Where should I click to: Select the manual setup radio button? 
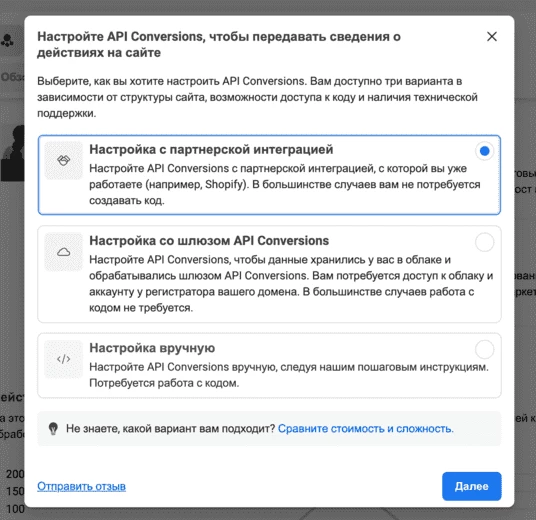[x=484, y=349]
